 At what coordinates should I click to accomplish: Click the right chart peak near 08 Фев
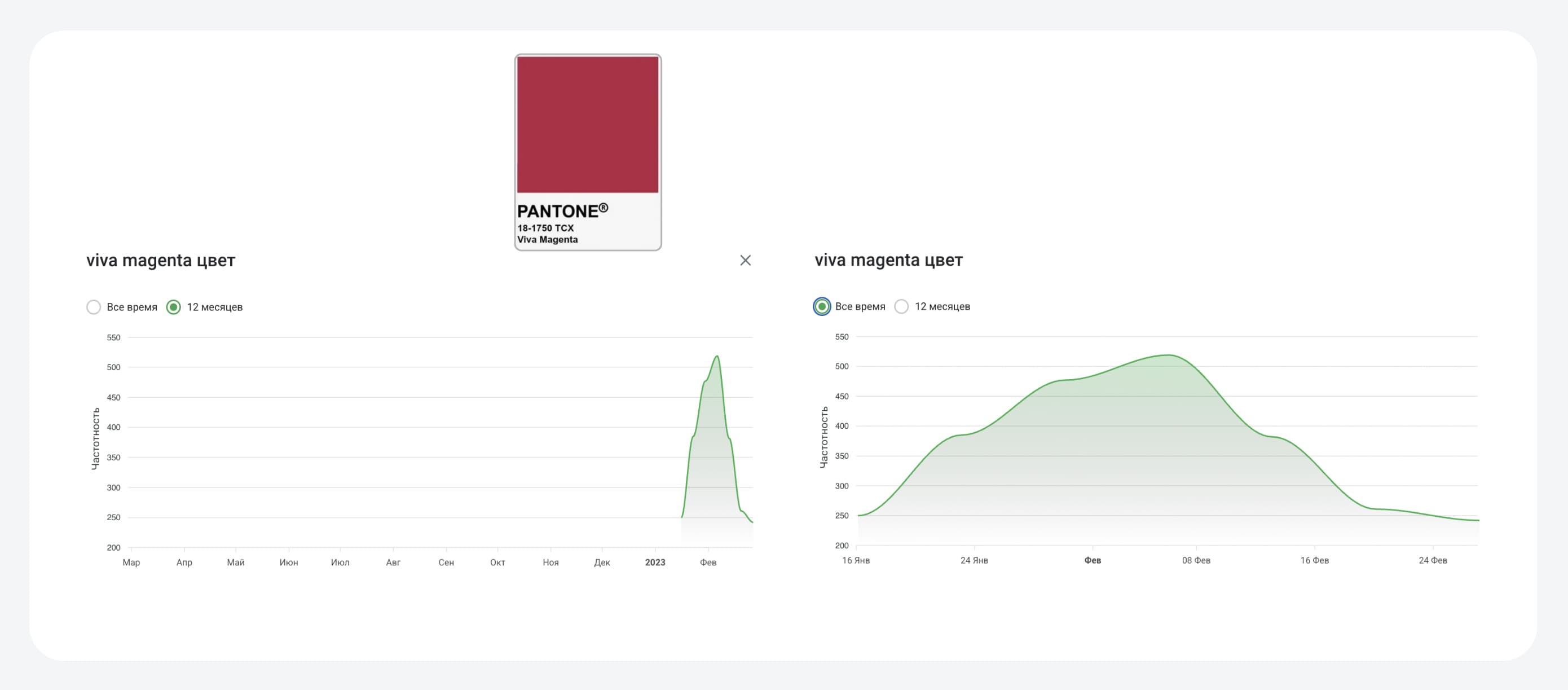(1169, 355)
